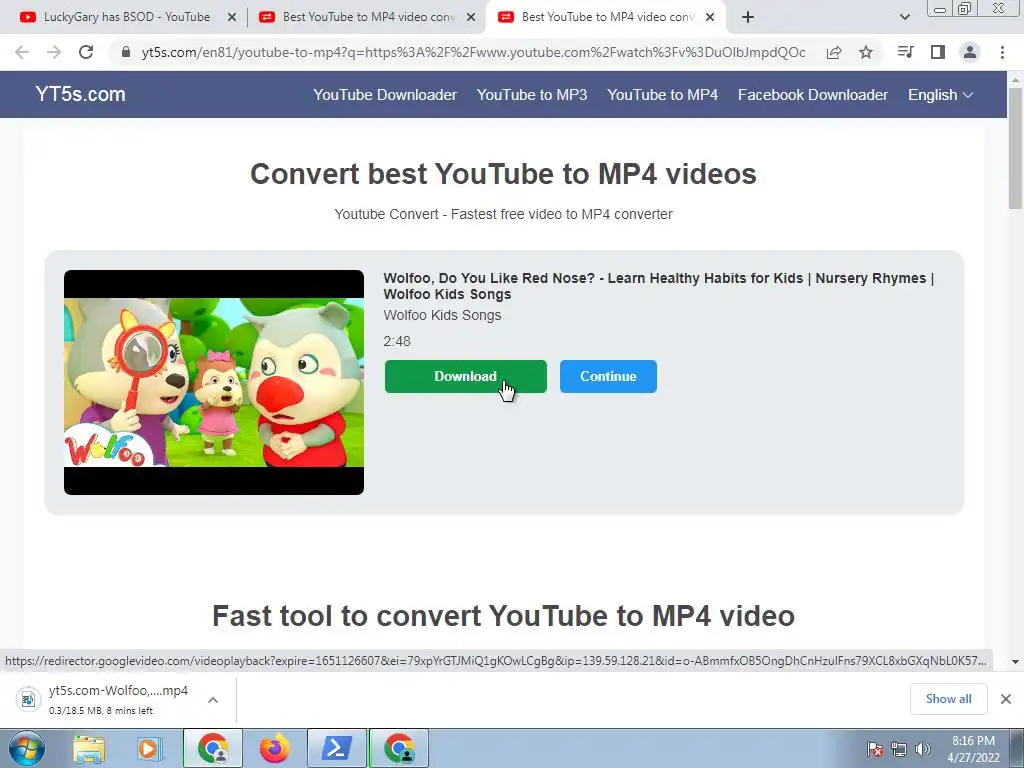The image size is (1024, 768).
Task: Click the 2:48 duration text
Action: pyautogui.click(x=397, y=342)
